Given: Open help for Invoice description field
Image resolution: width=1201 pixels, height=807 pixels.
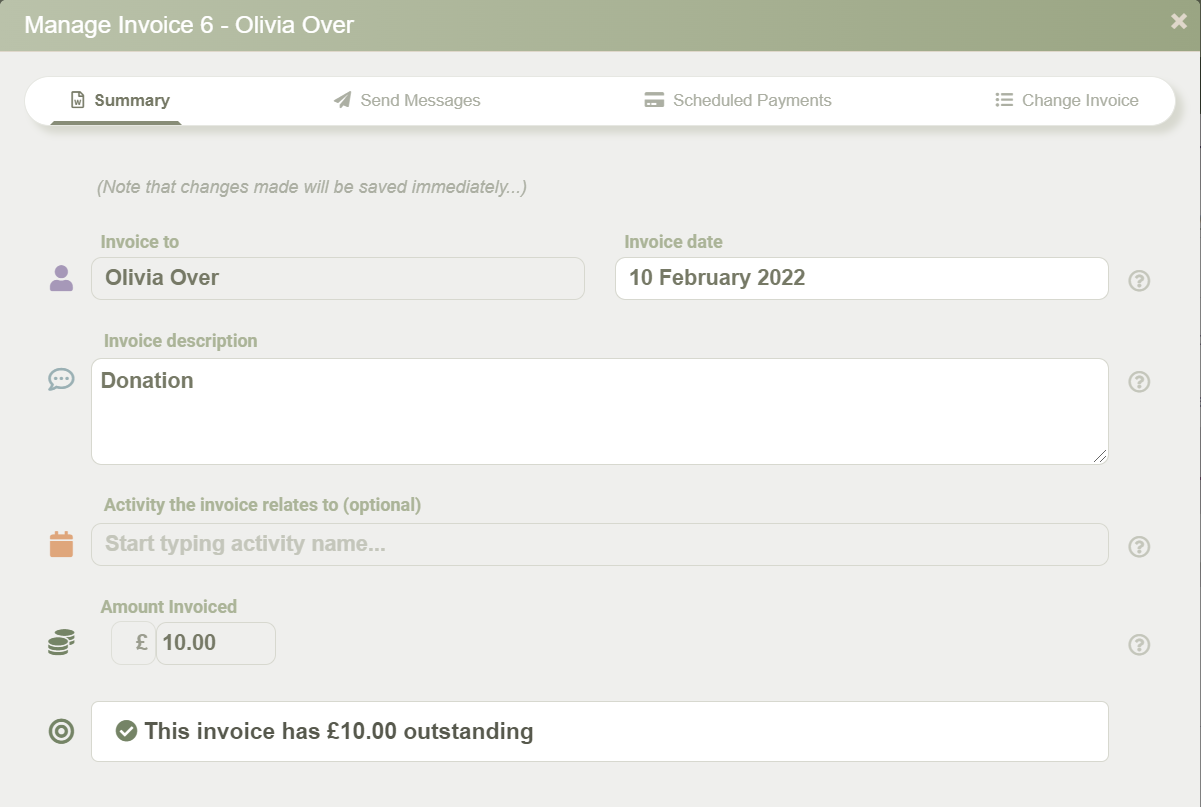Looking at the screenshot, I should tap(1139, 382).
